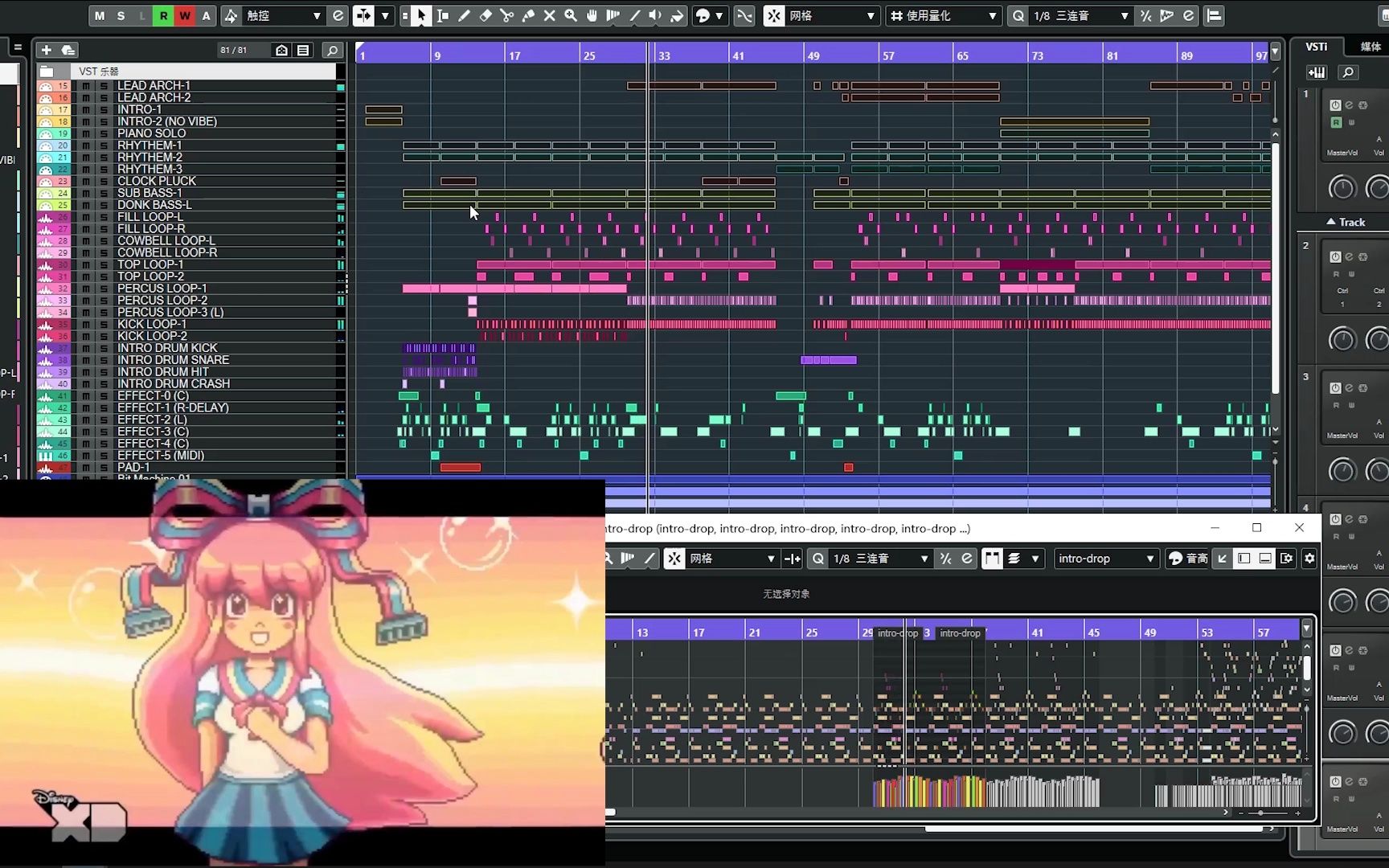Open the track presets cloud button

point(68,50)
